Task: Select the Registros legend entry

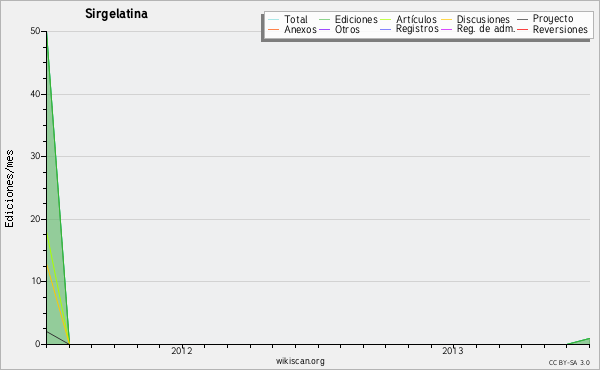Action: [x=409, y=29]
